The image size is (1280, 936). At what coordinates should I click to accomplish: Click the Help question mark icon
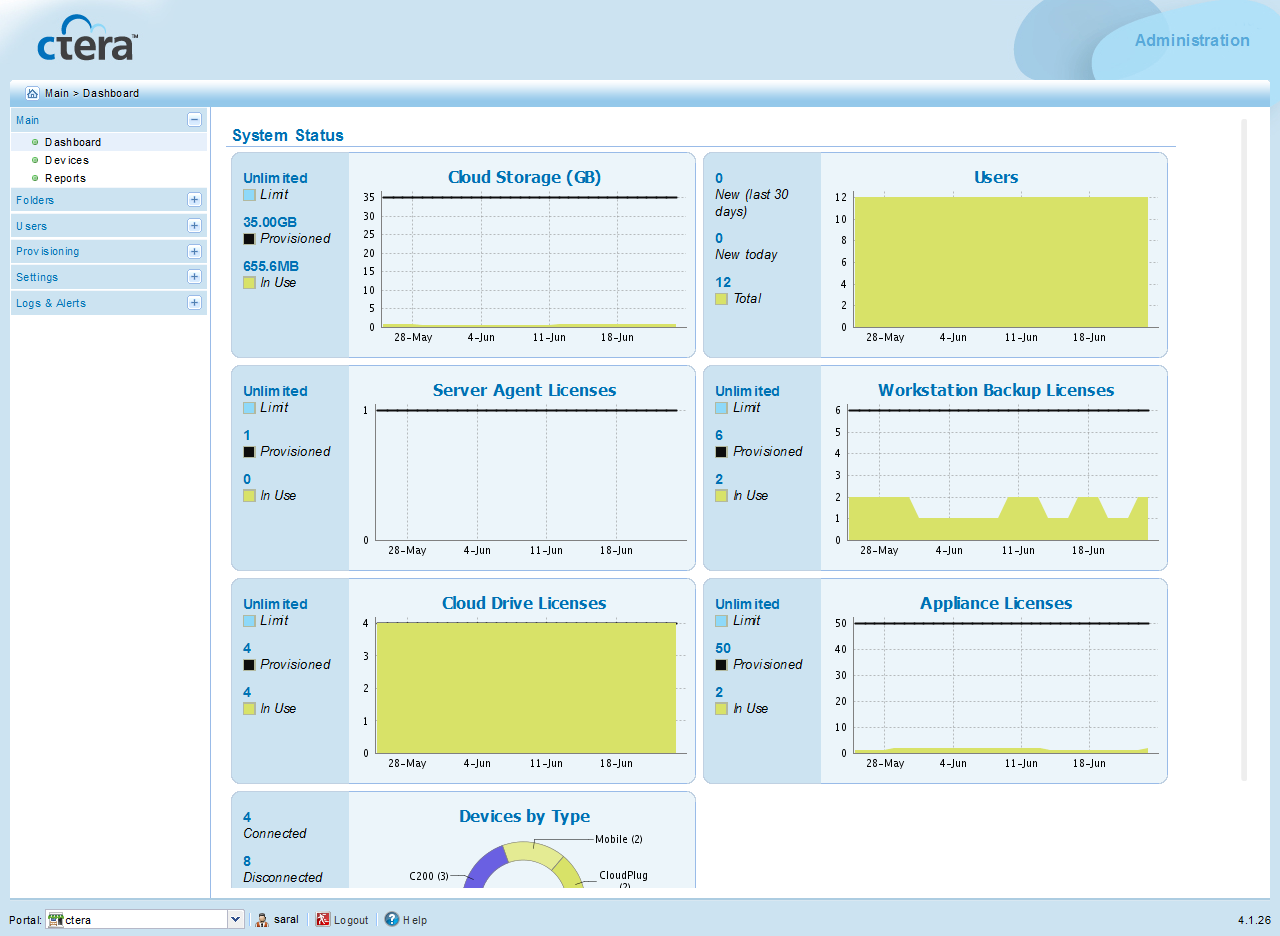[x=392, y=920]
